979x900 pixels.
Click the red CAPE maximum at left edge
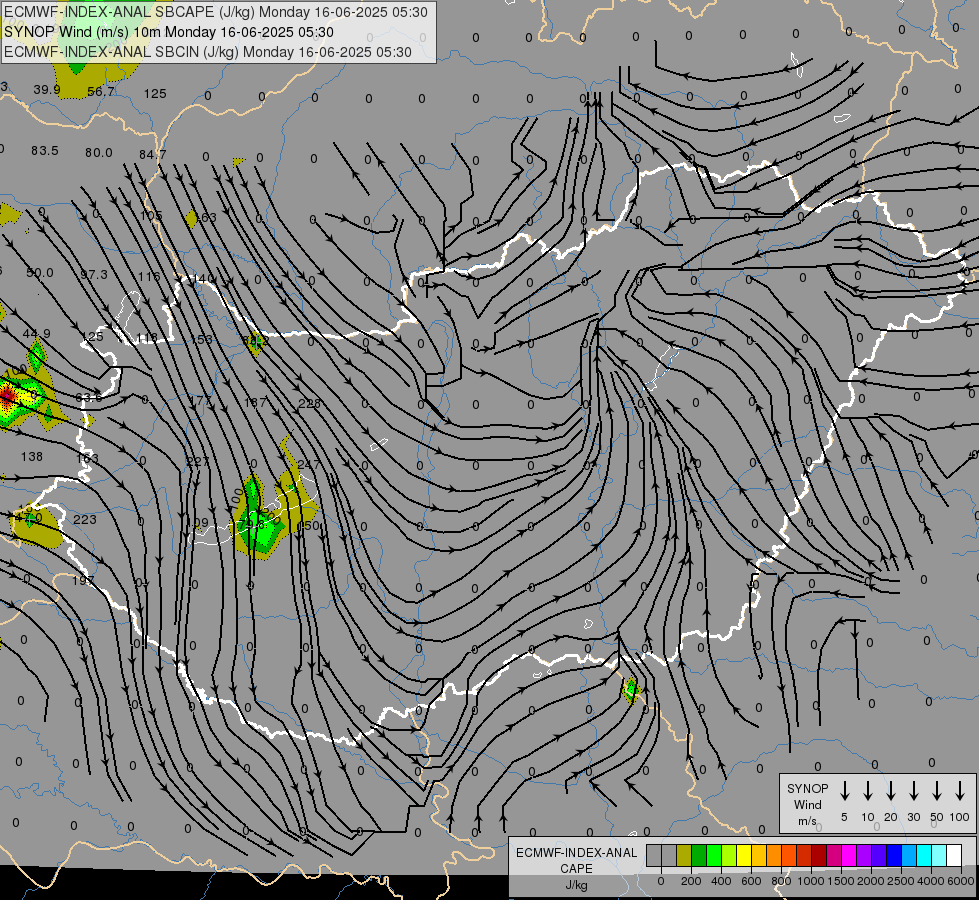point(6,397)
